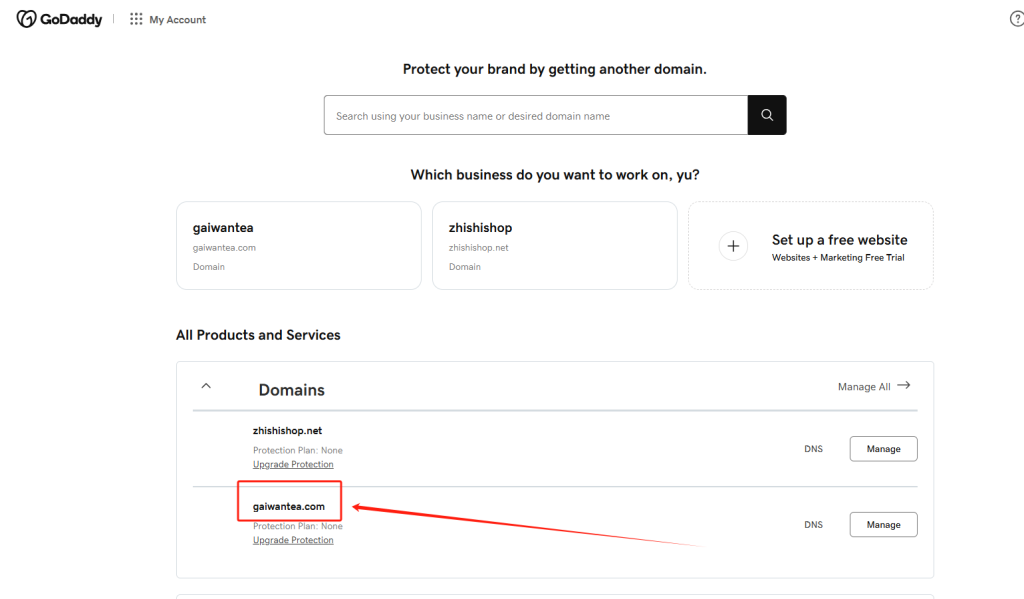The width and height of the screenshot is (1024, 599).
Task: Click the help question mark icon
Action: pyautogui.click(x=1017, y=19)
